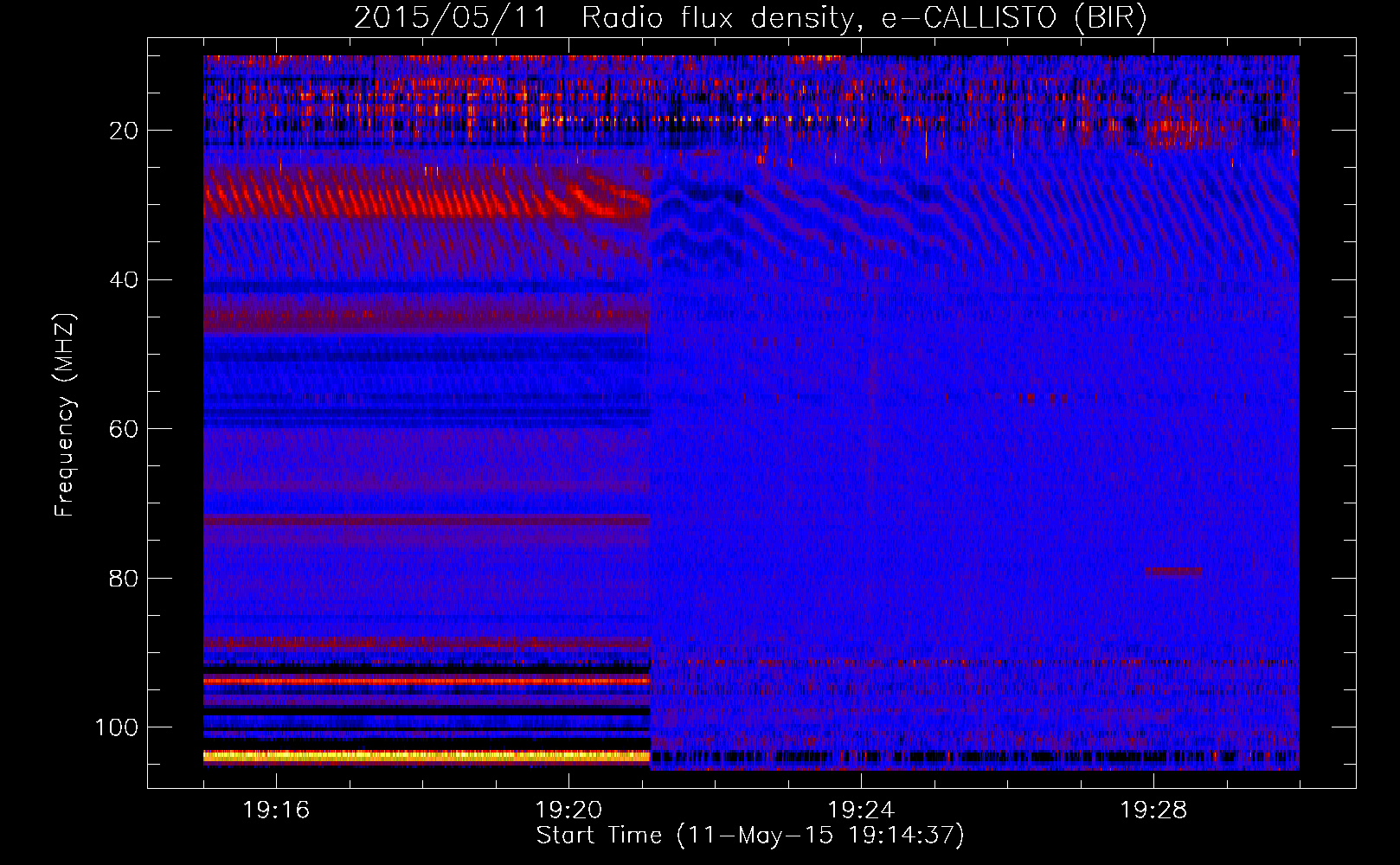Select the 19:28 time tick label
This screenshot has width=1400, height=865.
click(1153, 811)
